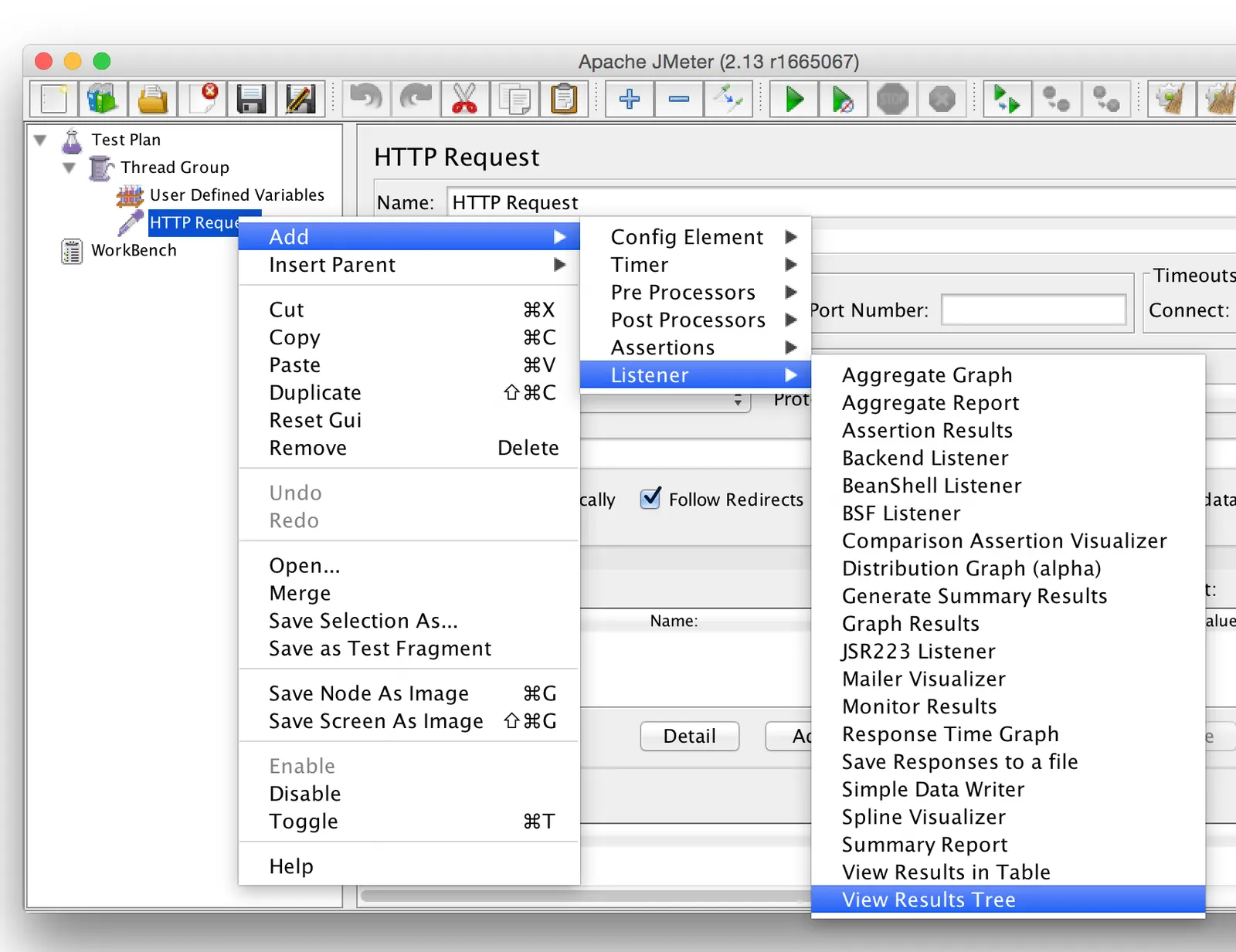Choose Disable in context menu
Image resolution: width=1236 pixels, height=952 pixels.
coord(409,794)
